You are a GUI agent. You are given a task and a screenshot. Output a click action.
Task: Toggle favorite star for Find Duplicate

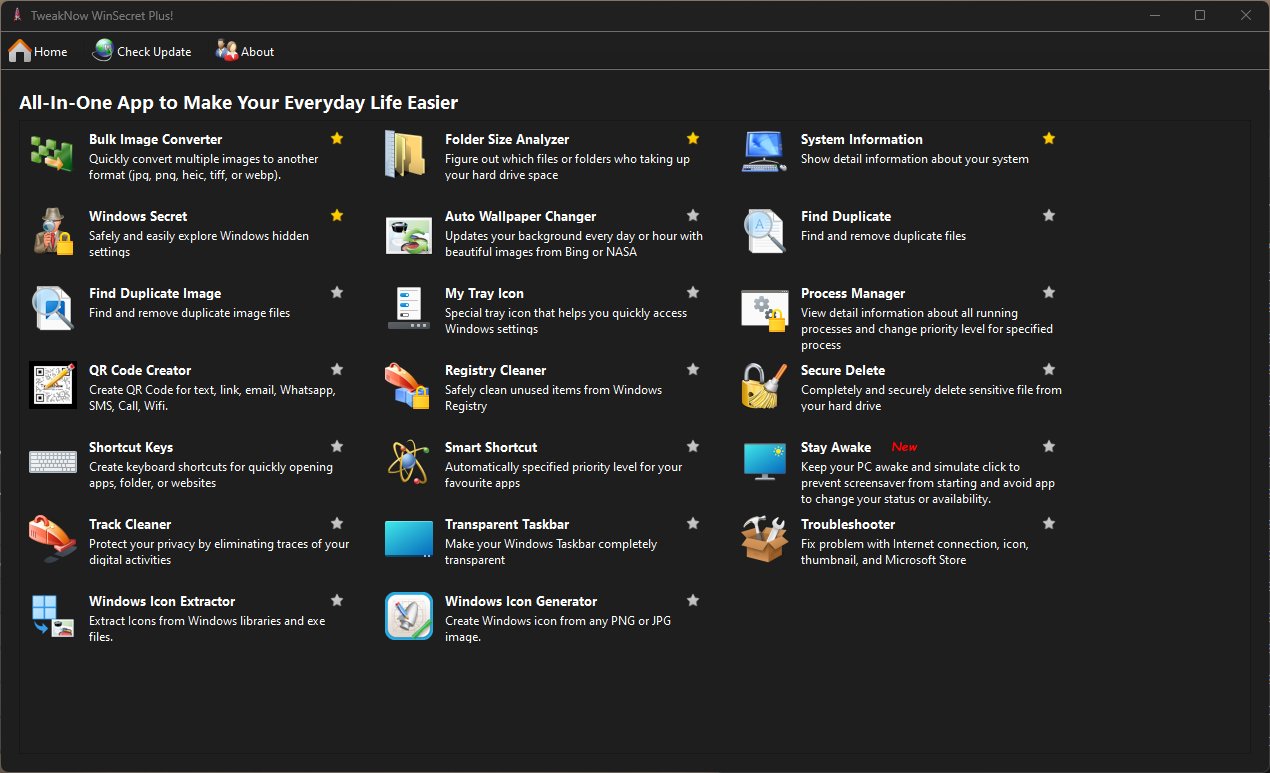(1049, 215)
